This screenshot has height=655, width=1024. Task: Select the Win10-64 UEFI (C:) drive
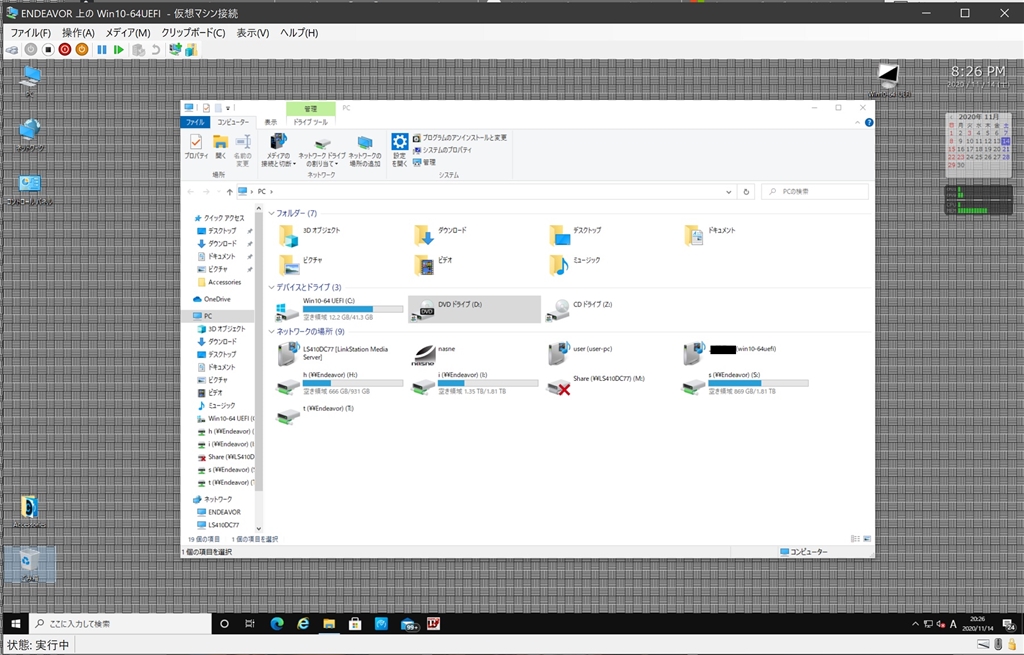click(x=340, y=309)
